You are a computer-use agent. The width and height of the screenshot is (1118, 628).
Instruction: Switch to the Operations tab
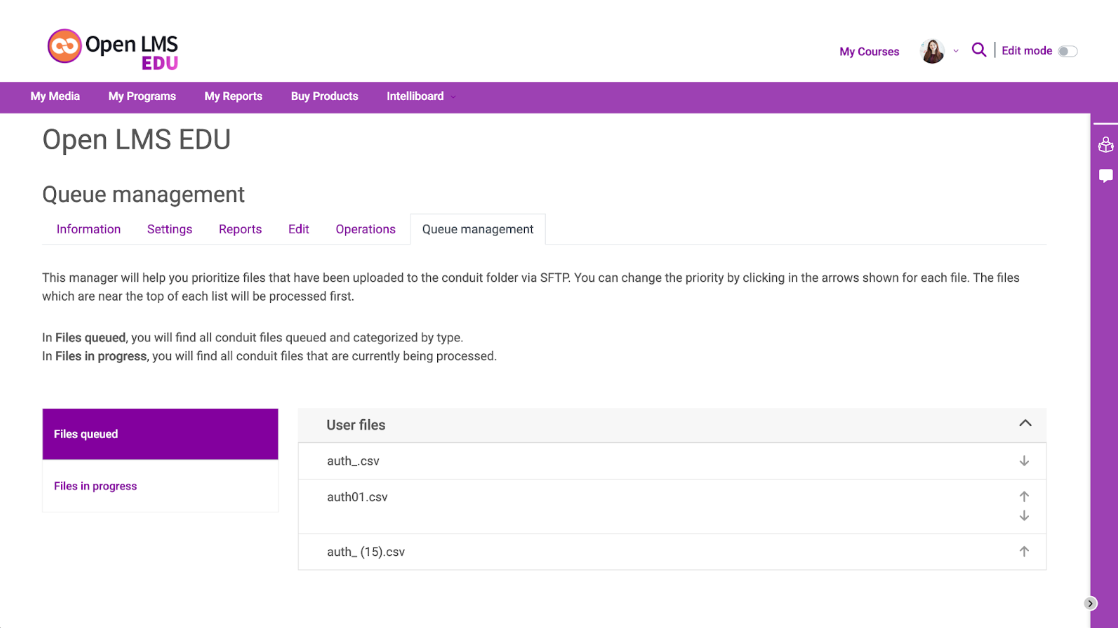(x=366, y=230)
